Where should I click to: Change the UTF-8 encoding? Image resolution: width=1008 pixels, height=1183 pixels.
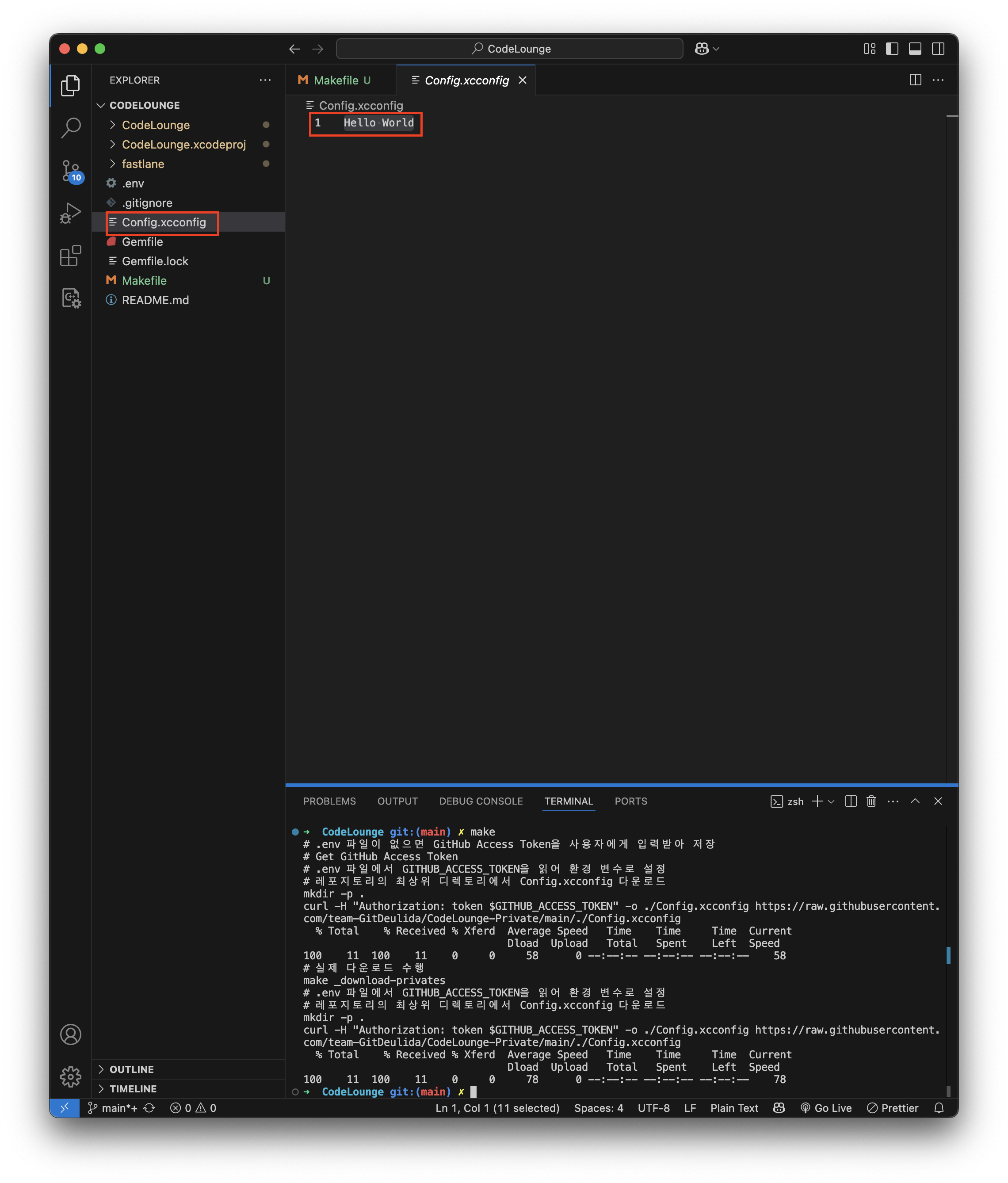pyautogui.click(x=653, y=1108)
